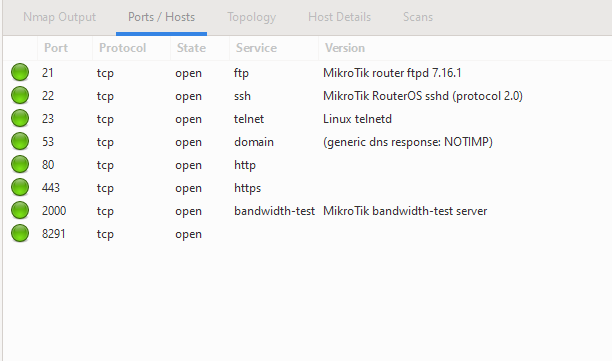Select port number 22 cell
This screenshot has width=612, height=361.
(x=48, y=96)
